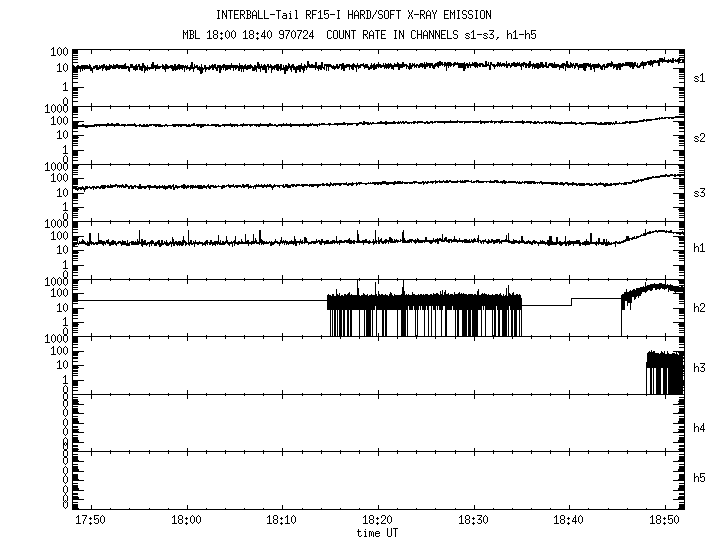Click the s1 channel label
Viewport: 720px width, 550px height.
700,79
